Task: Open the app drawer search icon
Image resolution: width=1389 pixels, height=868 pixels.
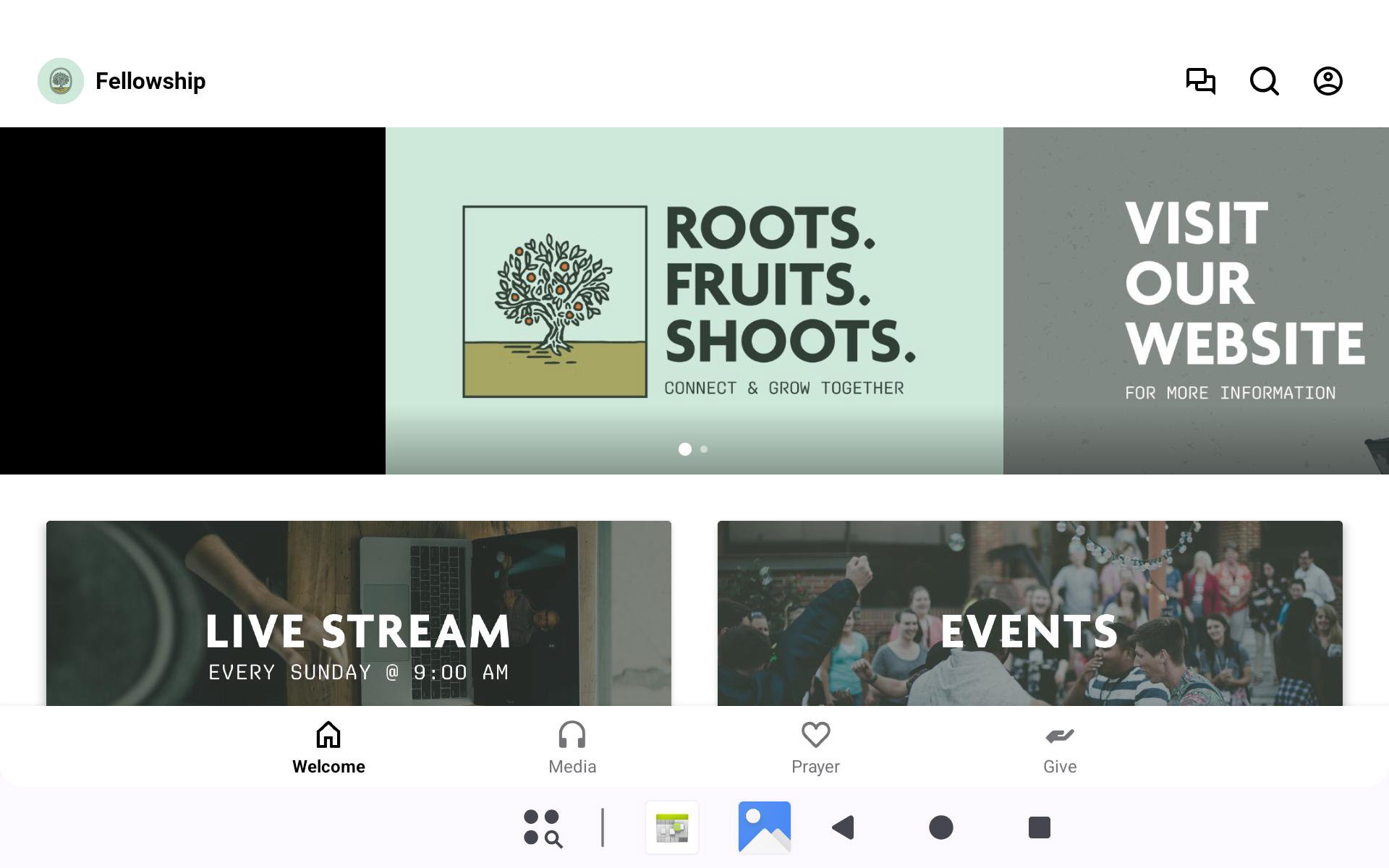Action: click(x=543, y=827)
